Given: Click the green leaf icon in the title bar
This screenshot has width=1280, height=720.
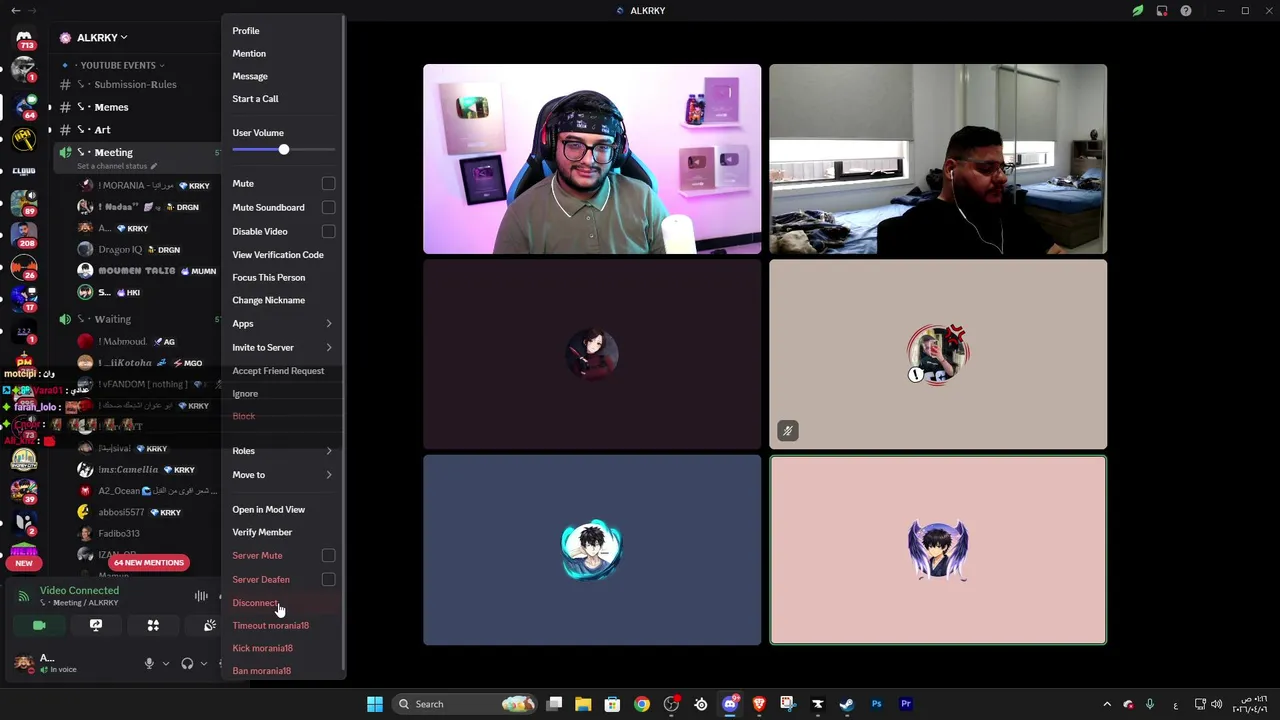Looking at the screenshot, I should coord(1138,11).
